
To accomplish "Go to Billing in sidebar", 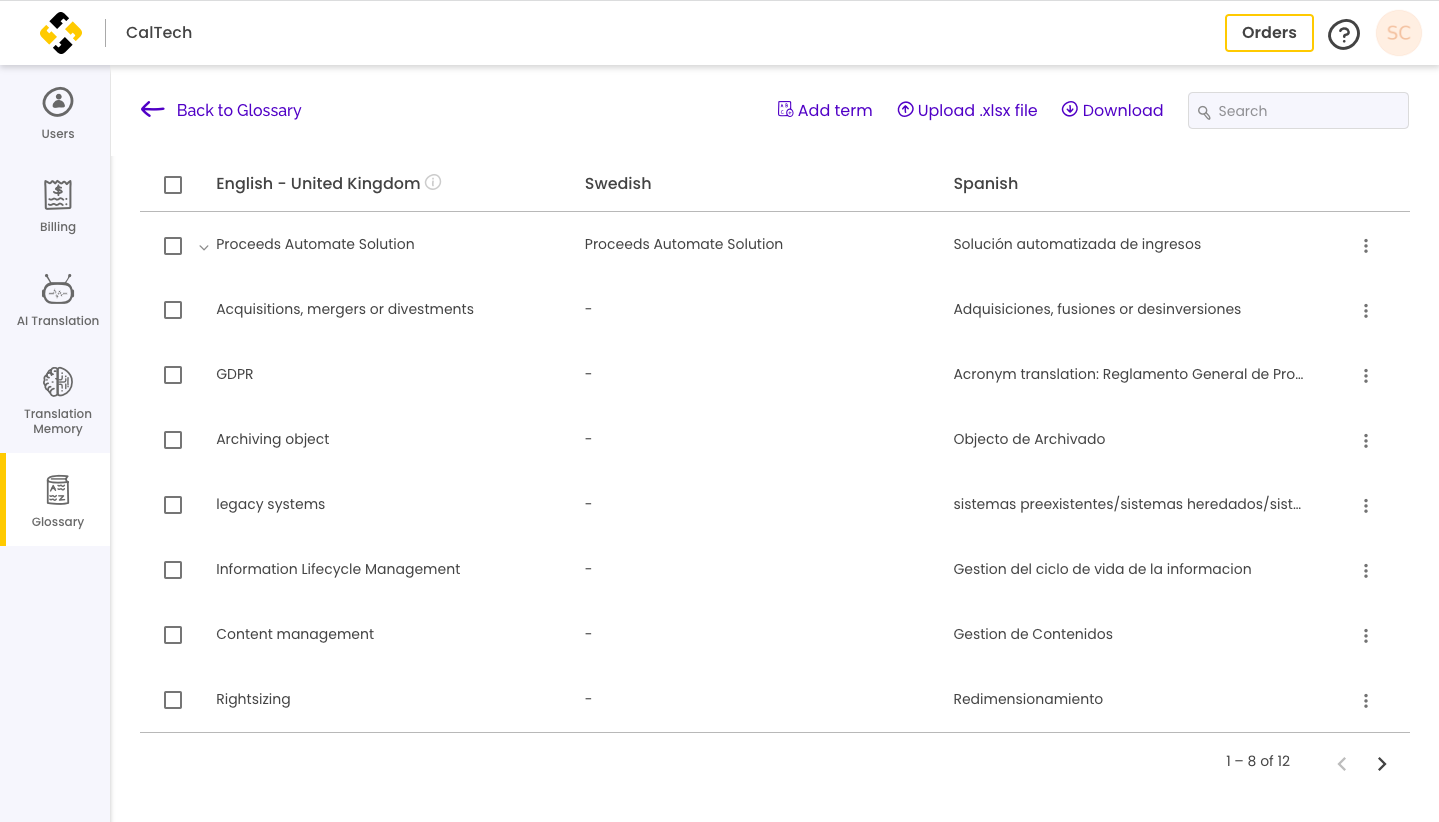I will pos(58,206).
